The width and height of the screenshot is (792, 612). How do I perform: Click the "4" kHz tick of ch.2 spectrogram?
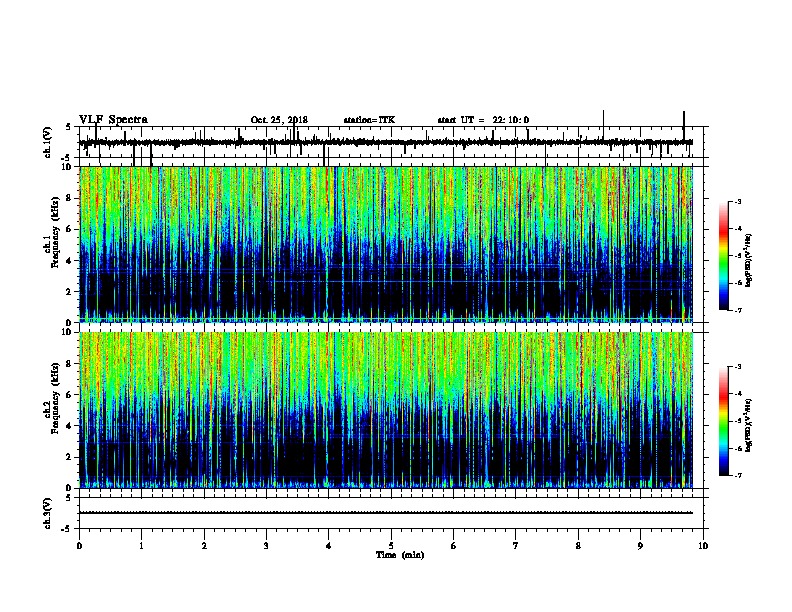71,426
